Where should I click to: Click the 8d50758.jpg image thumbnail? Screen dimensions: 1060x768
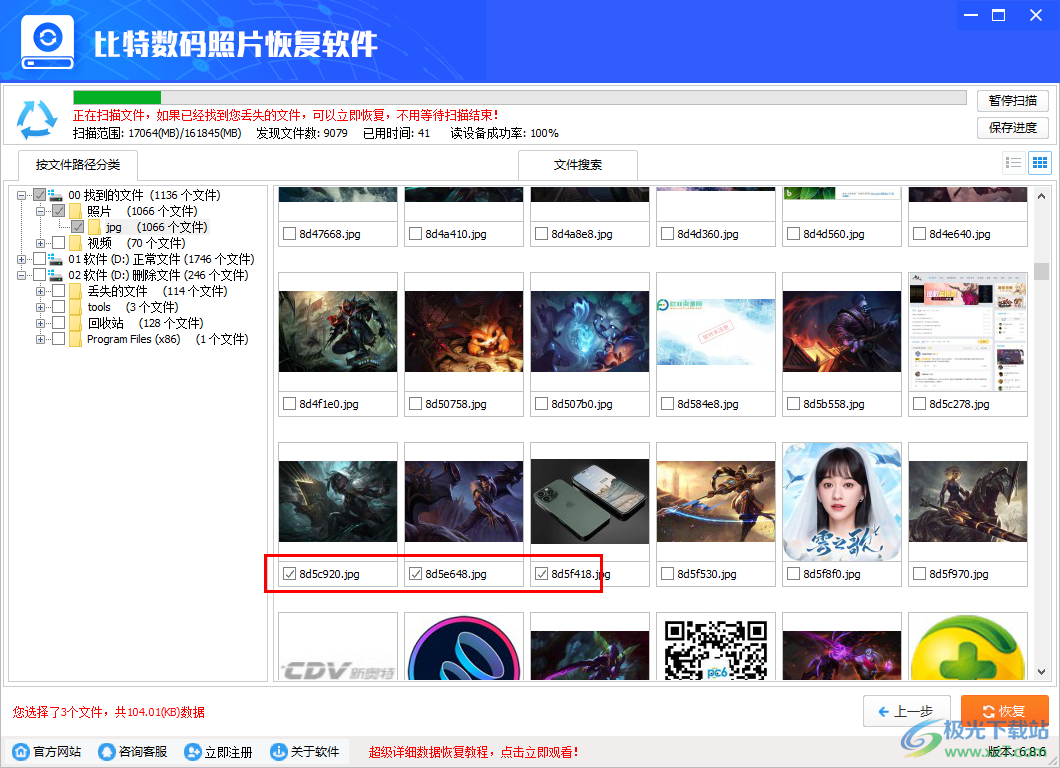point(463,330)
